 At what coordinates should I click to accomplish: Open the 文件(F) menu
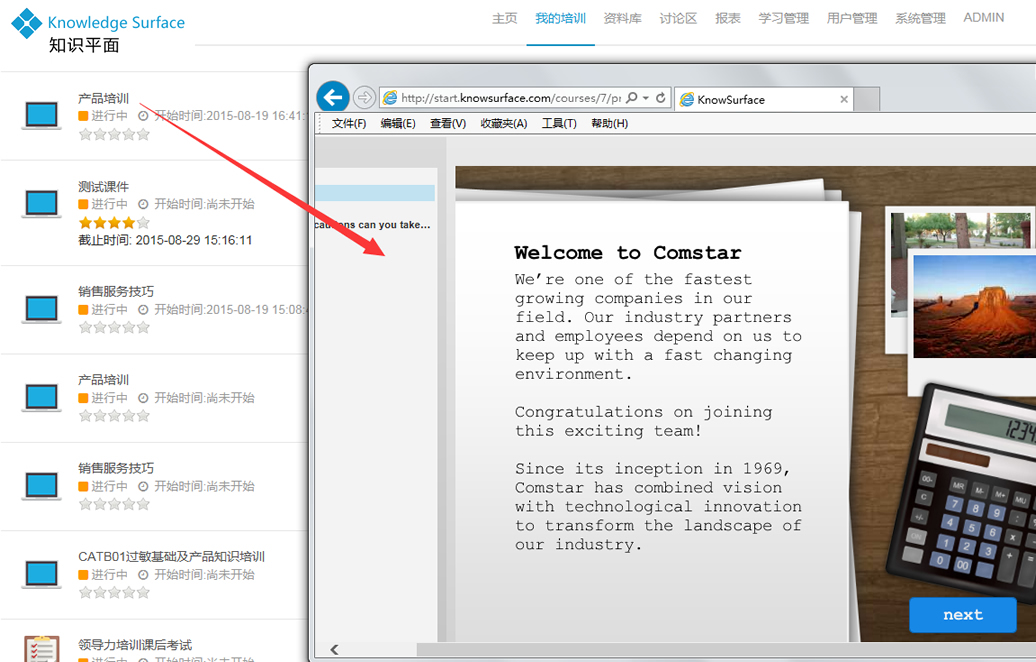[349, 124]
